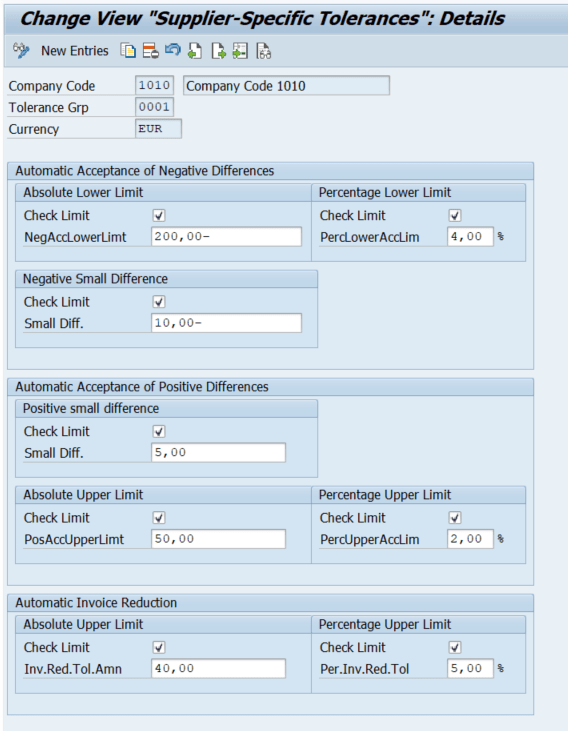Viewport: 568px width, 731px height.
Task: Click the negative Small Diff. field 10,00-
Action: pos(227,323)
